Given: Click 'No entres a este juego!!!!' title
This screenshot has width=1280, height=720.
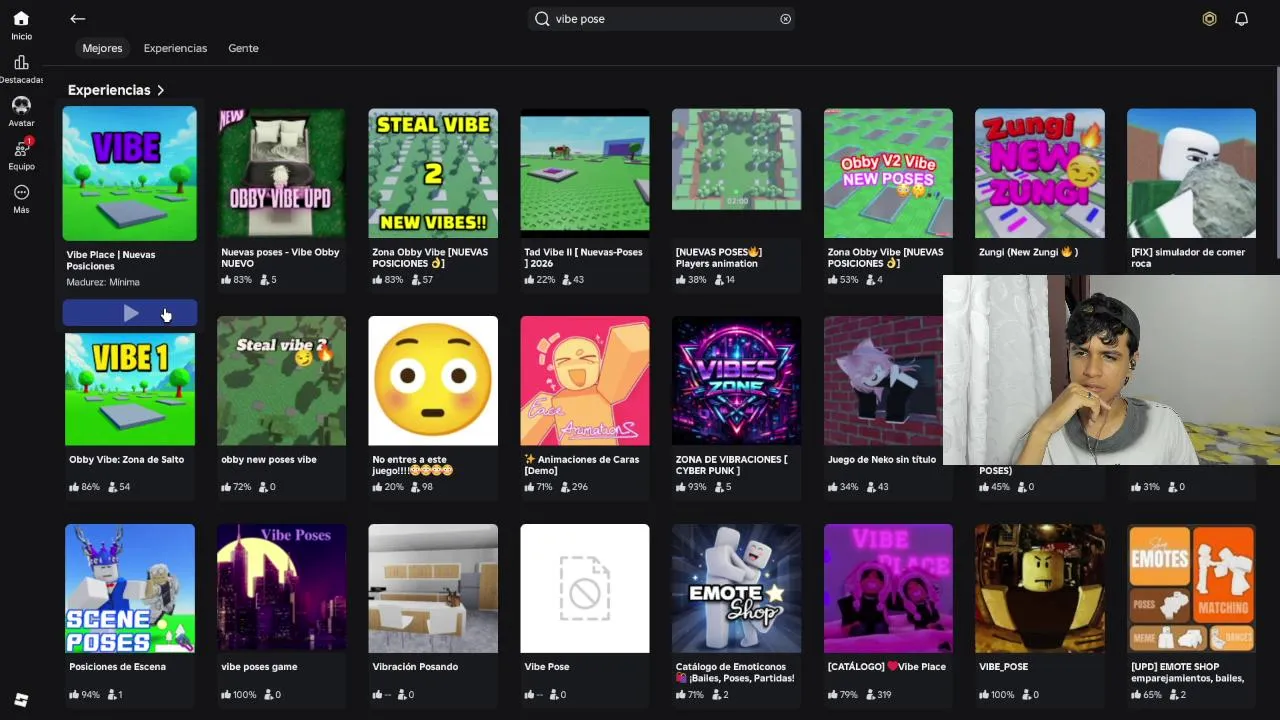Looking at the screenshot, I should (413, 465).
